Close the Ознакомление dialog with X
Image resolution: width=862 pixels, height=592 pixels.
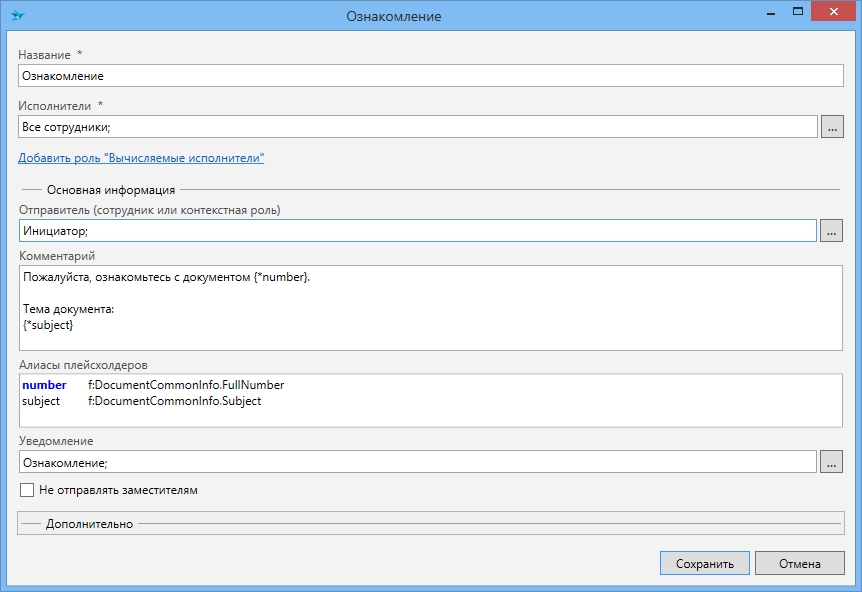833,12
